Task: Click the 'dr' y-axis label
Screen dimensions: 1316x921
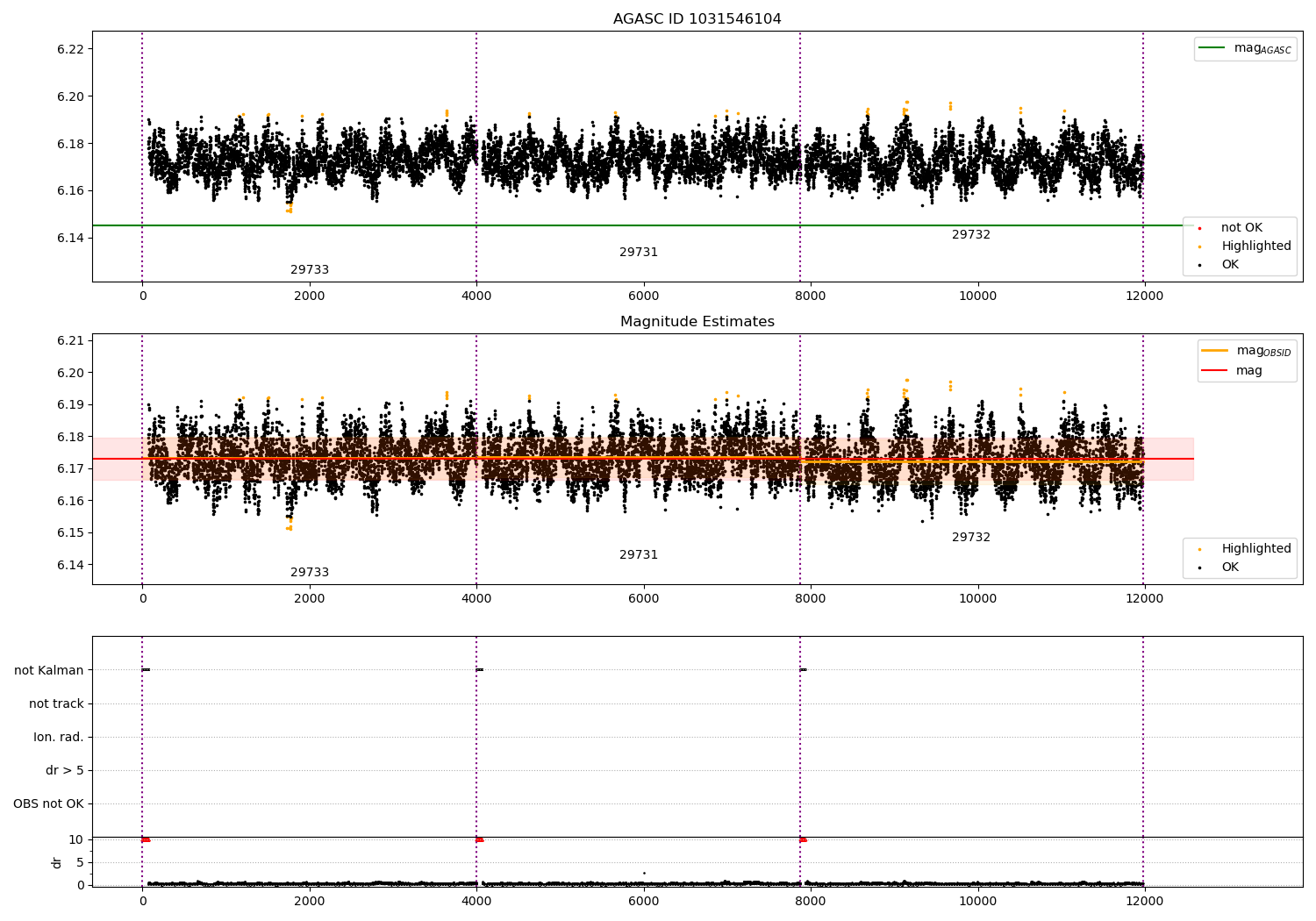Action: (x=57, y=863)
